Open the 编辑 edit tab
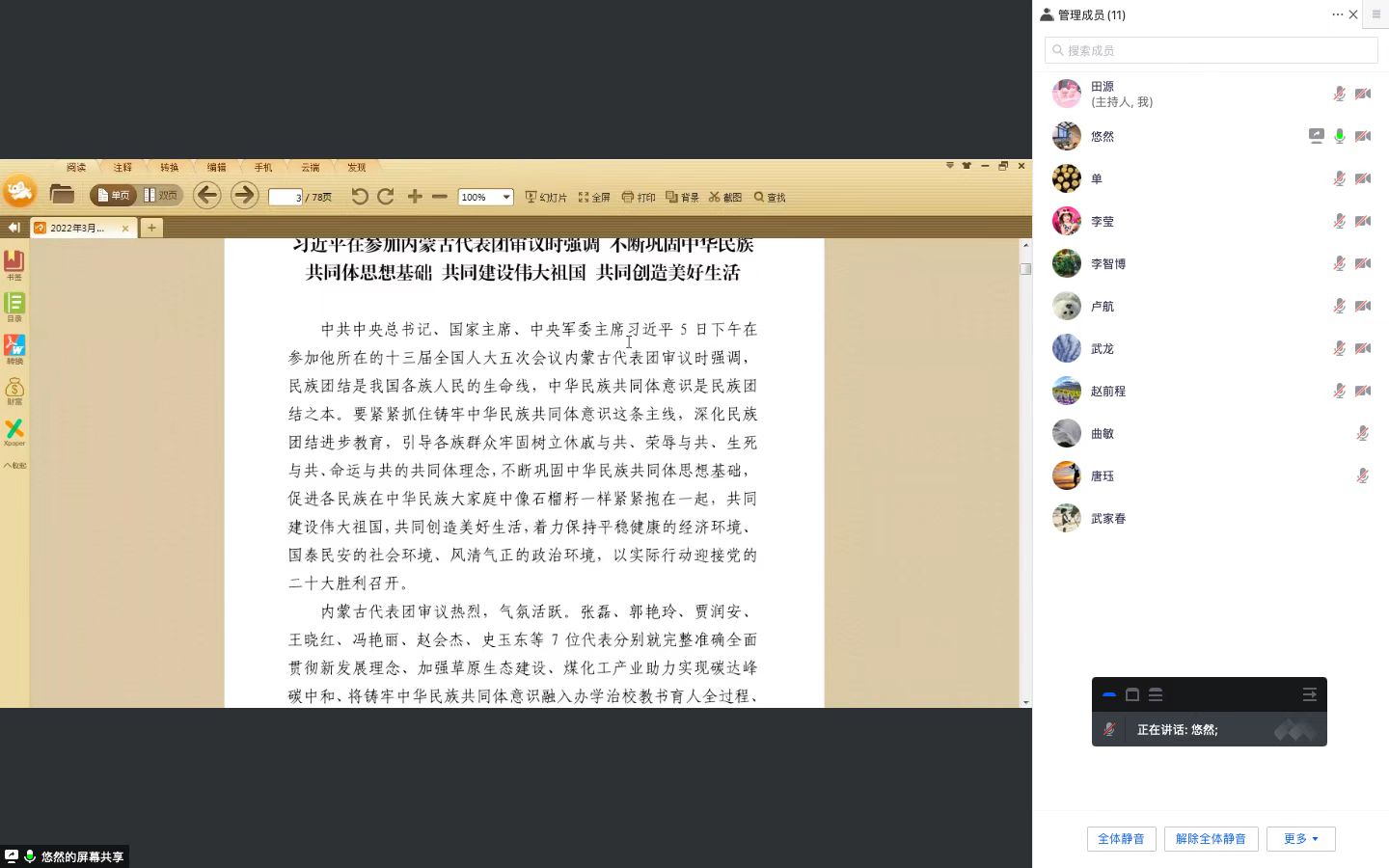This screenshot has height=868, width=1389. pyautogui.click(x=216, y=168)
